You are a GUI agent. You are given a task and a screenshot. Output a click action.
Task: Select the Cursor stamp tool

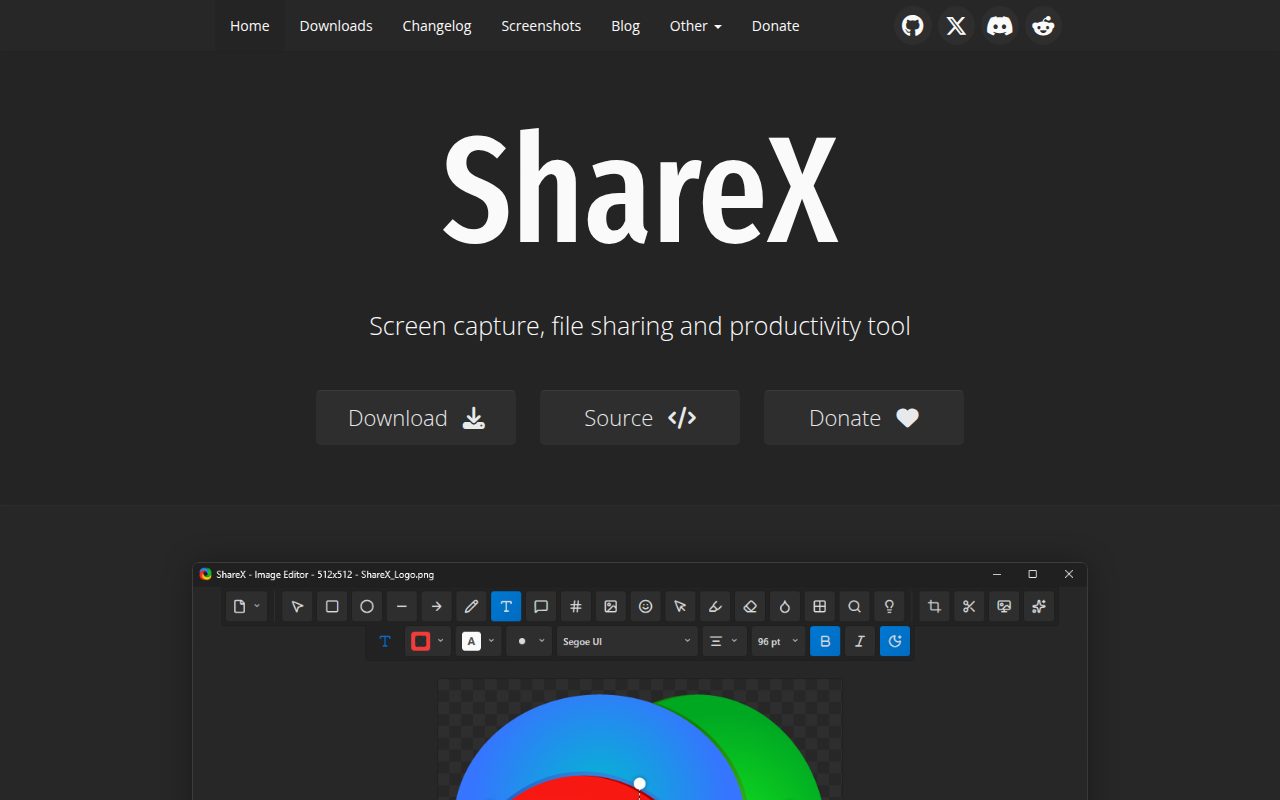tap(680, 606)
